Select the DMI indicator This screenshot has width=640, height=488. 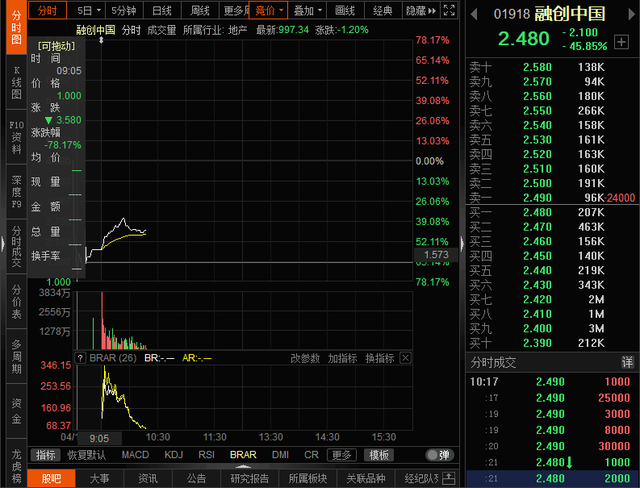pos(280,455)
